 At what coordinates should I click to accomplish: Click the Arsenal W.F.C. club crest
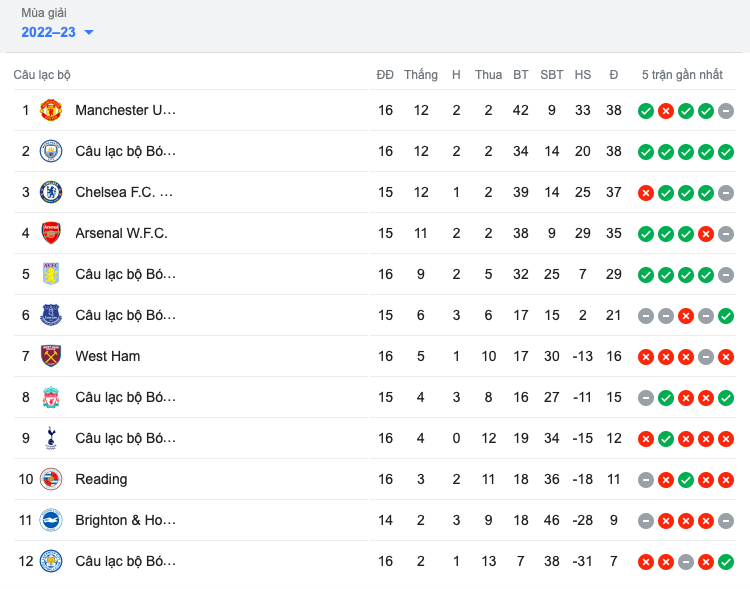click(50, 233)
